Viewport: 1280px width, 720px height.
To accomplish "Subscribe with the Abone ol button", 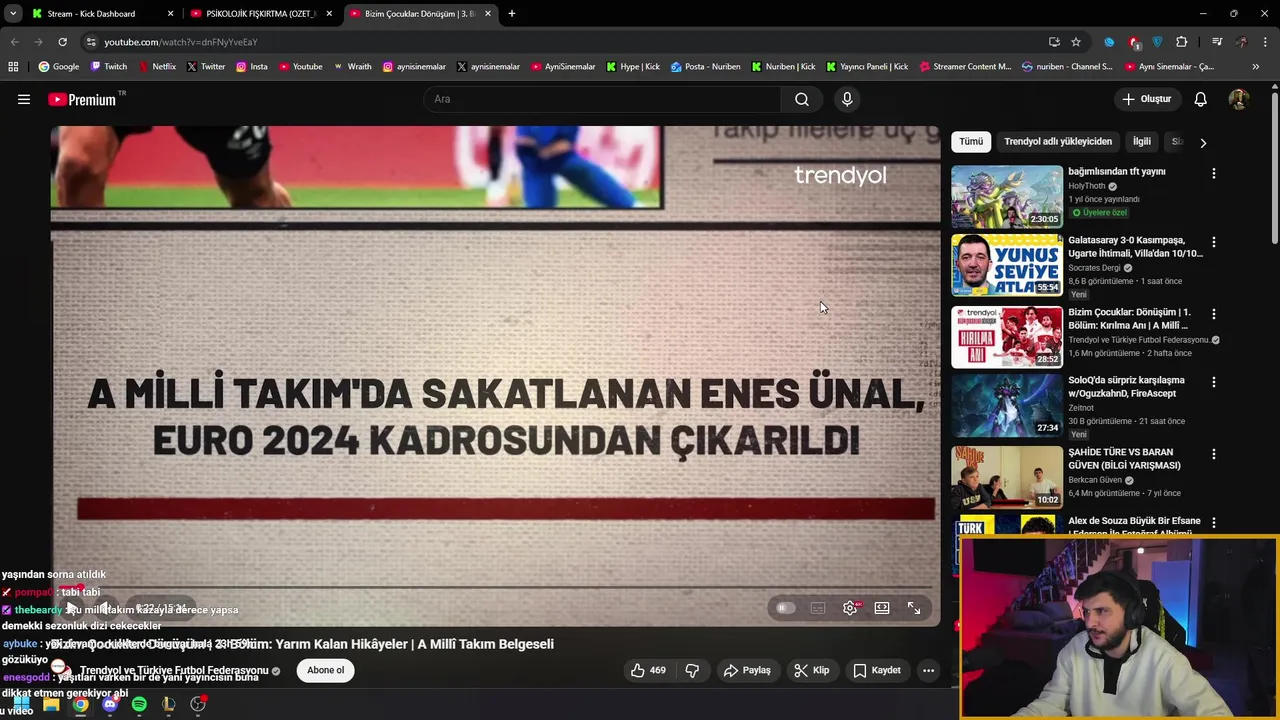I will click(x=325, y=670).
